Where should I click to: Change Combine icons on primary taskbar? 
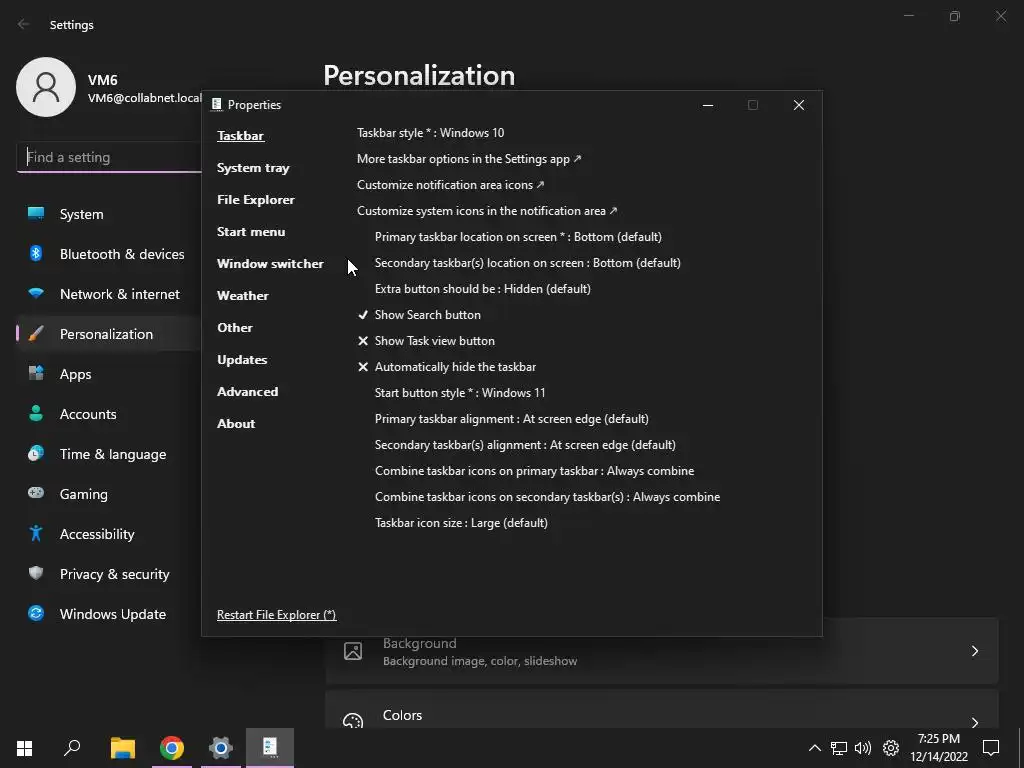click(534, 471)
